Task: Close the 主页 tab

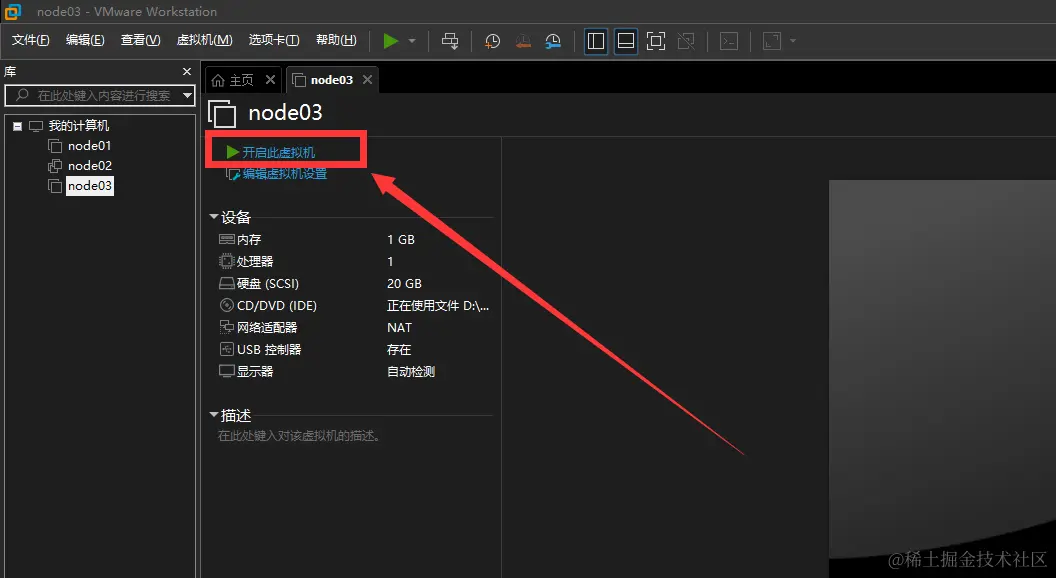Action: 270,79
